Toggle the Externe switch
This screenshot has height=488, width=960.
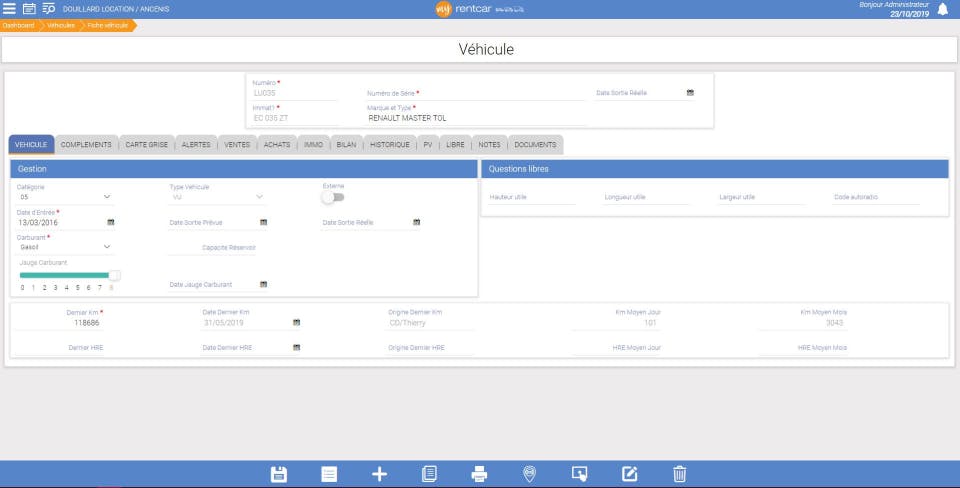click(x=333, y=197)
